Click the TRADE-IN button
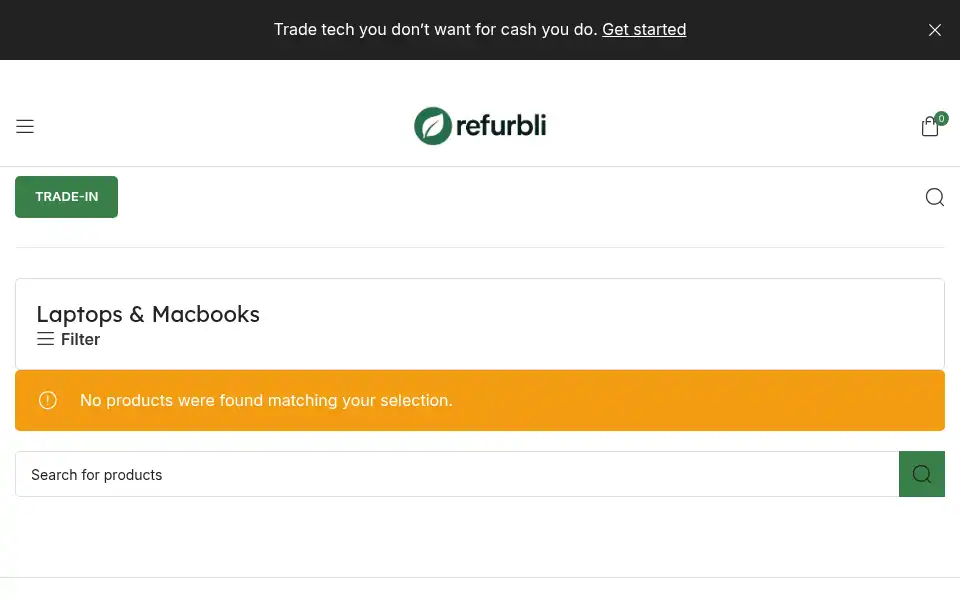960x600 pixels. tap(67, 197)
